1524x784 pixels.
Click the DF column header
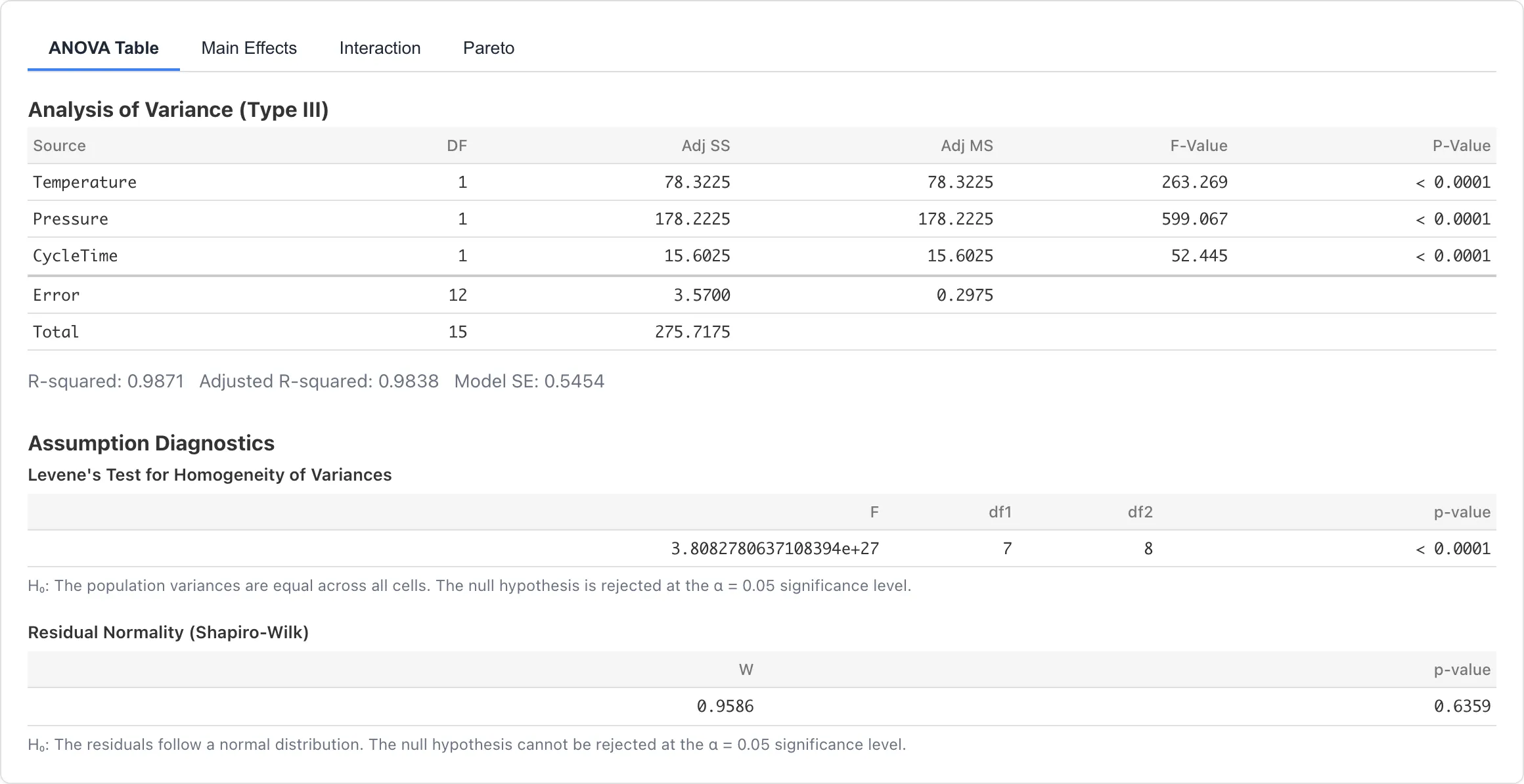[457, 146]
